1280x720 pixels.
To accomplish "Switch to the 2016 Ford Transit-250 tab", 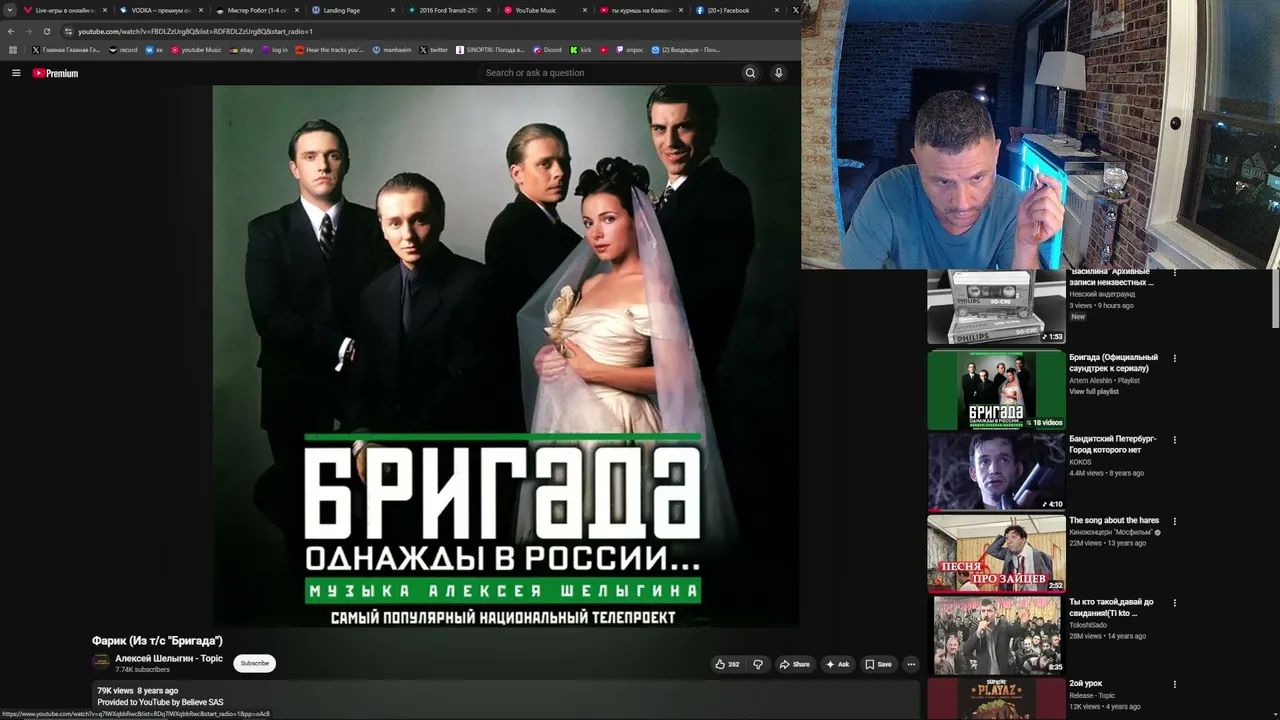I will coord(448,10).
